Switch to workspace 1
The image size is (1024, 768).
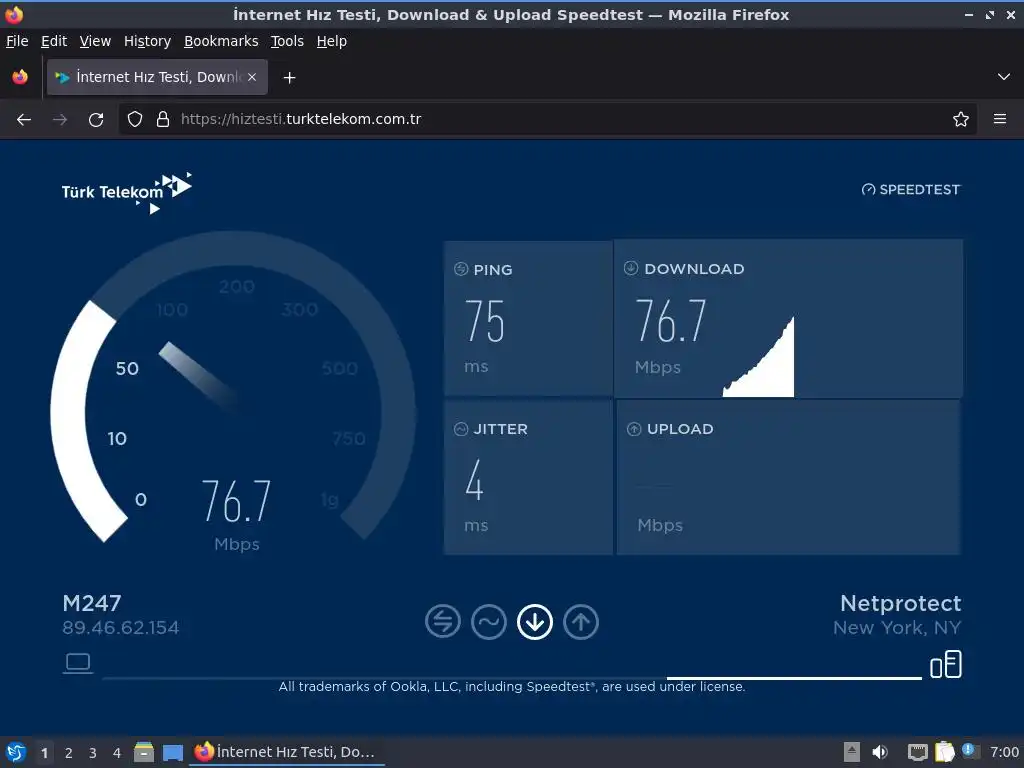44,753
